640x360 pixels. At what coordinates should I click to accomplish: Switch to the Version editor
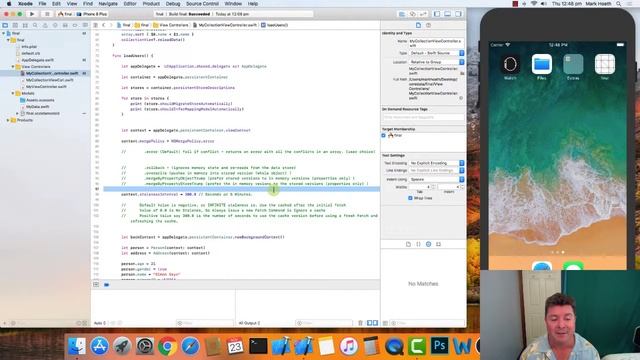(423, 14)
